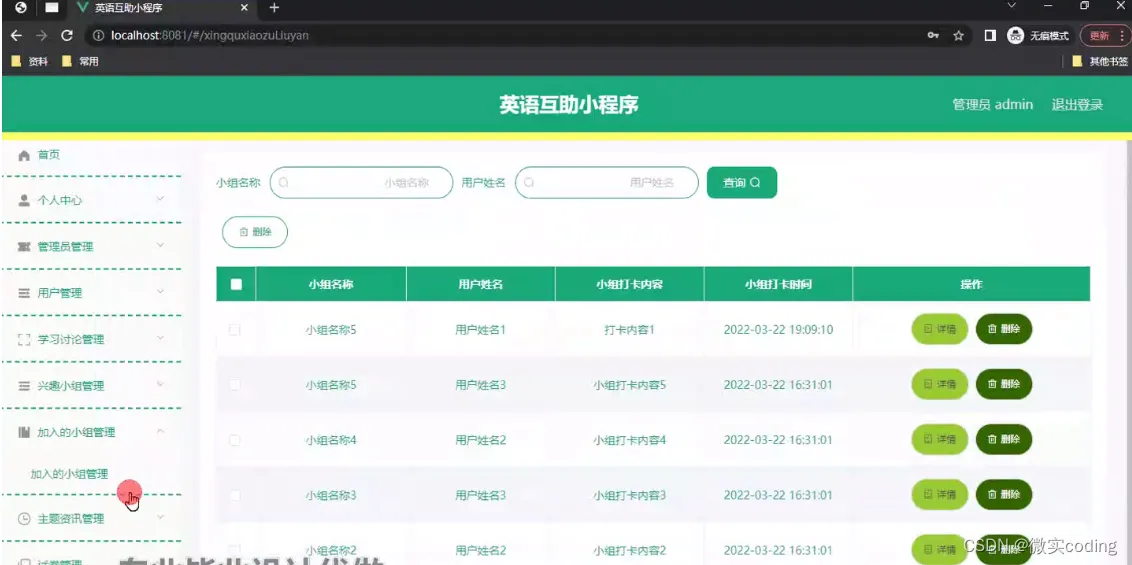Click the 小组打卡时间 column header
Viewport: 1132px width, 565px height.
778,284
